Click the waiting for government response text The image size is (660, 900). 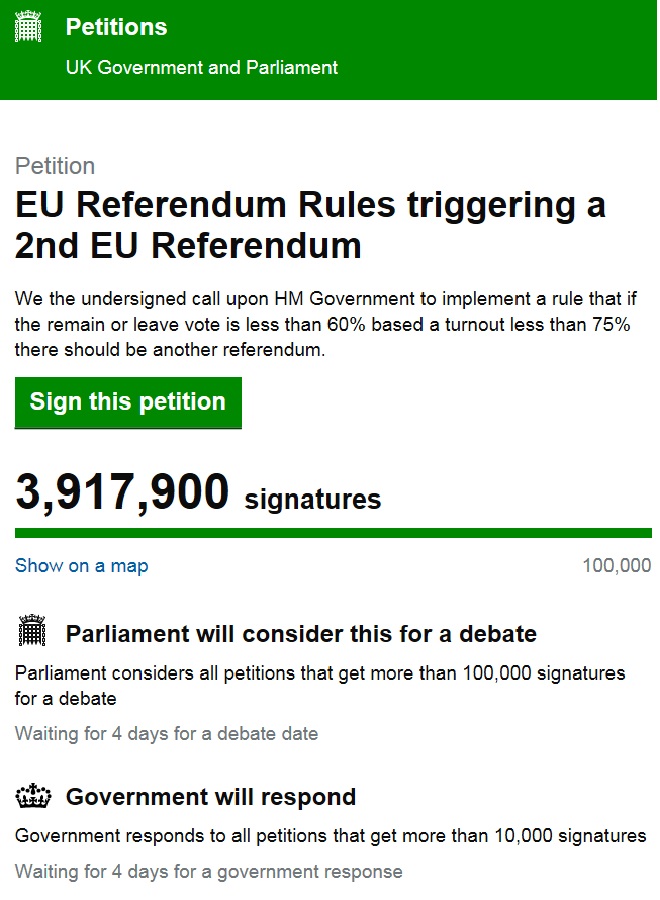(x=208, y=871)
